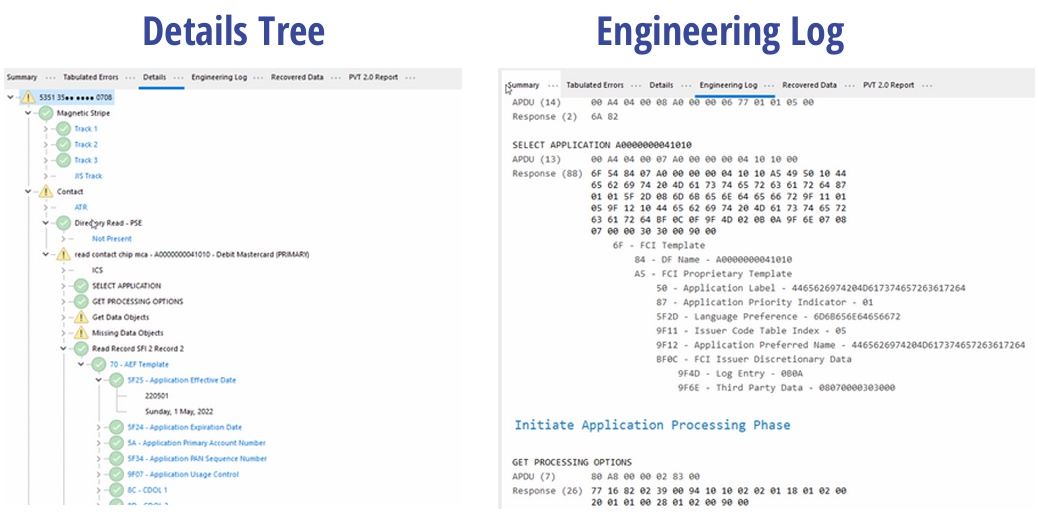Open Tabulated Errors tab in the left panel
The width and height of the screenshot is (1038, 517).
click(x=91, y=77)
